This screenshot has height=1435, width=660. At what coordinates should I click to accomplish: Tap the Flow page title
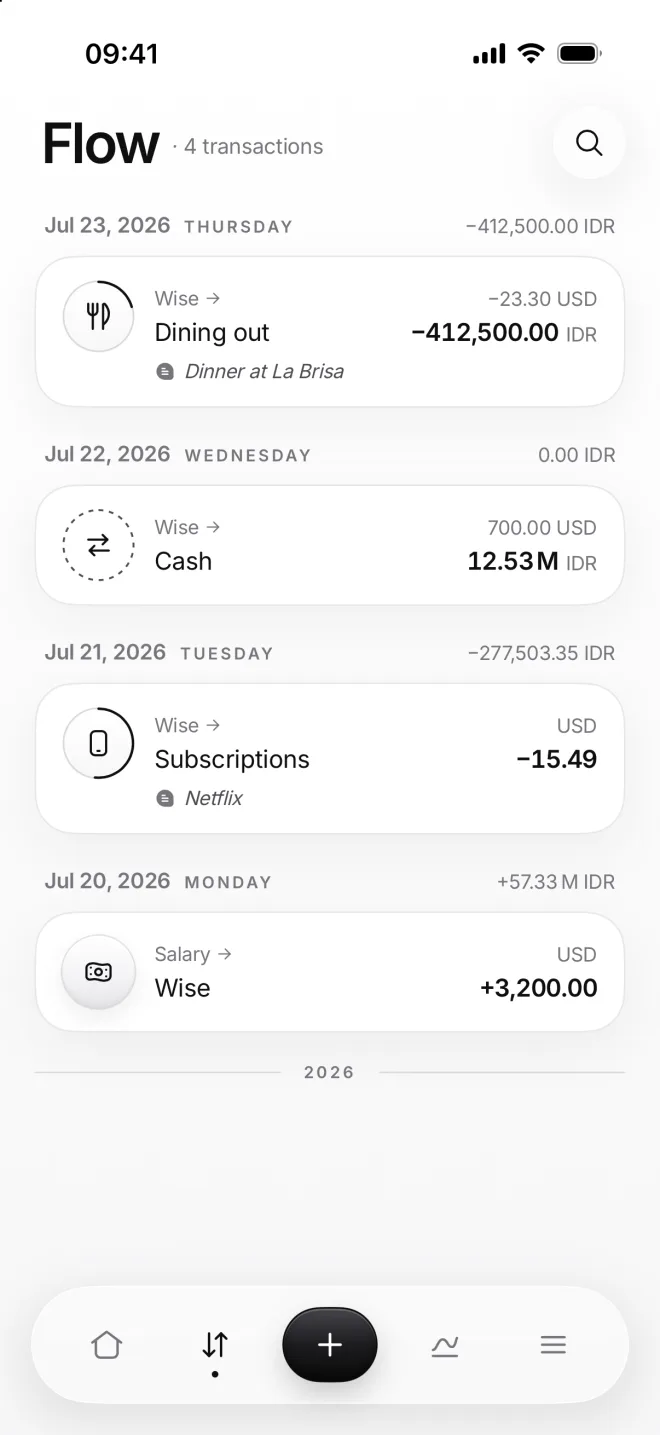coord(101,144)
